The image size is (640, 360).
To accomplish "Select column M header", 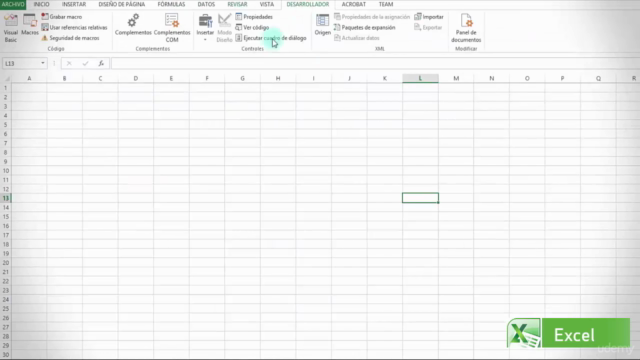I will [456, 78].
